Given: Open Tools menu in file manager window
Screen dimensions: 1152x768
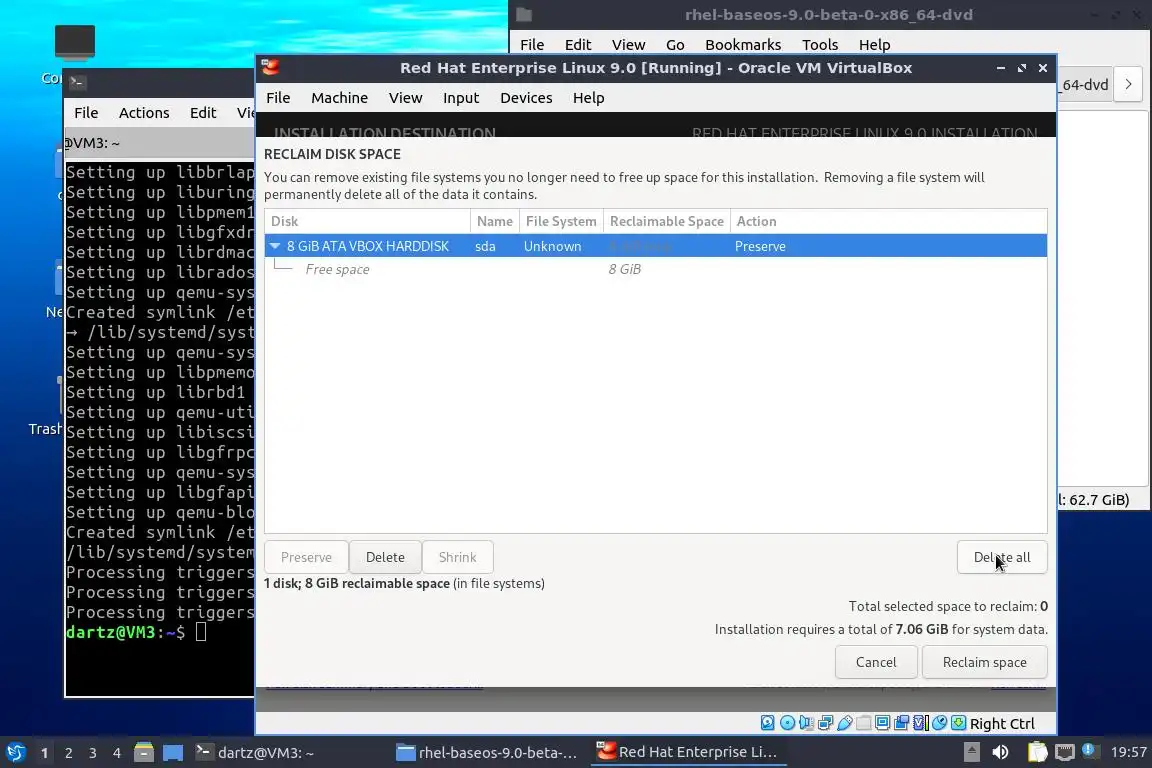Looking at the screenshot, I should (820, 45).
